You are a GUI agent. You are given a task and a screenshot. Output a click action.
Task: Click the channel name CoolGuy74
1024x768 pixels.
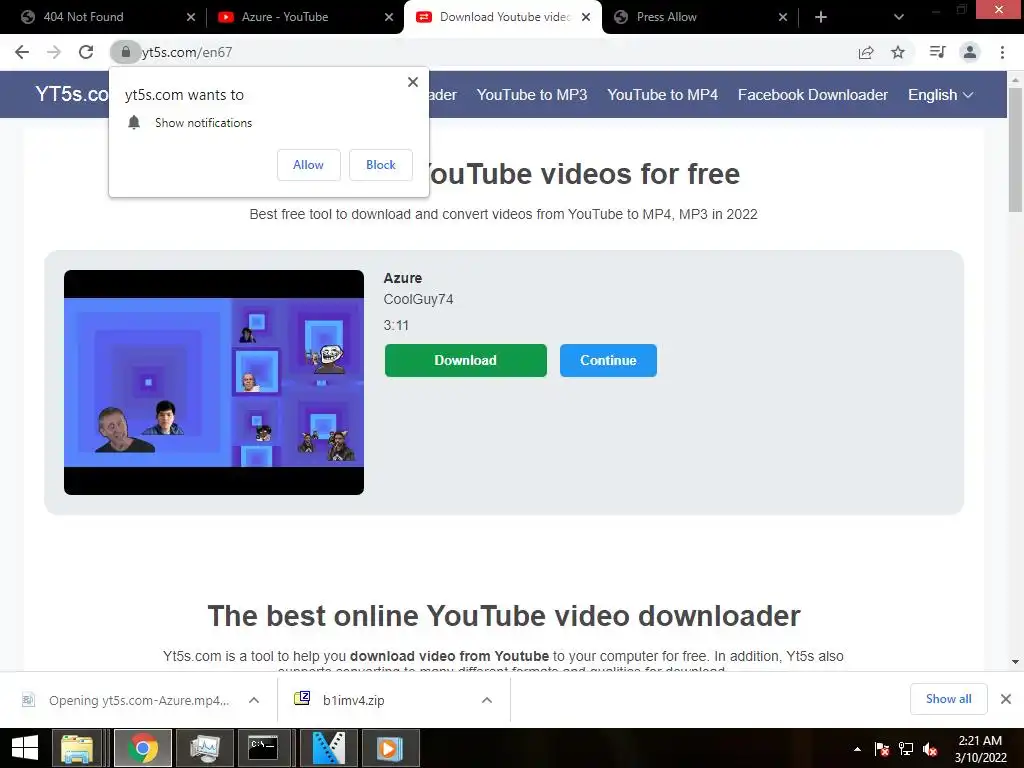[x=418, y=299]
